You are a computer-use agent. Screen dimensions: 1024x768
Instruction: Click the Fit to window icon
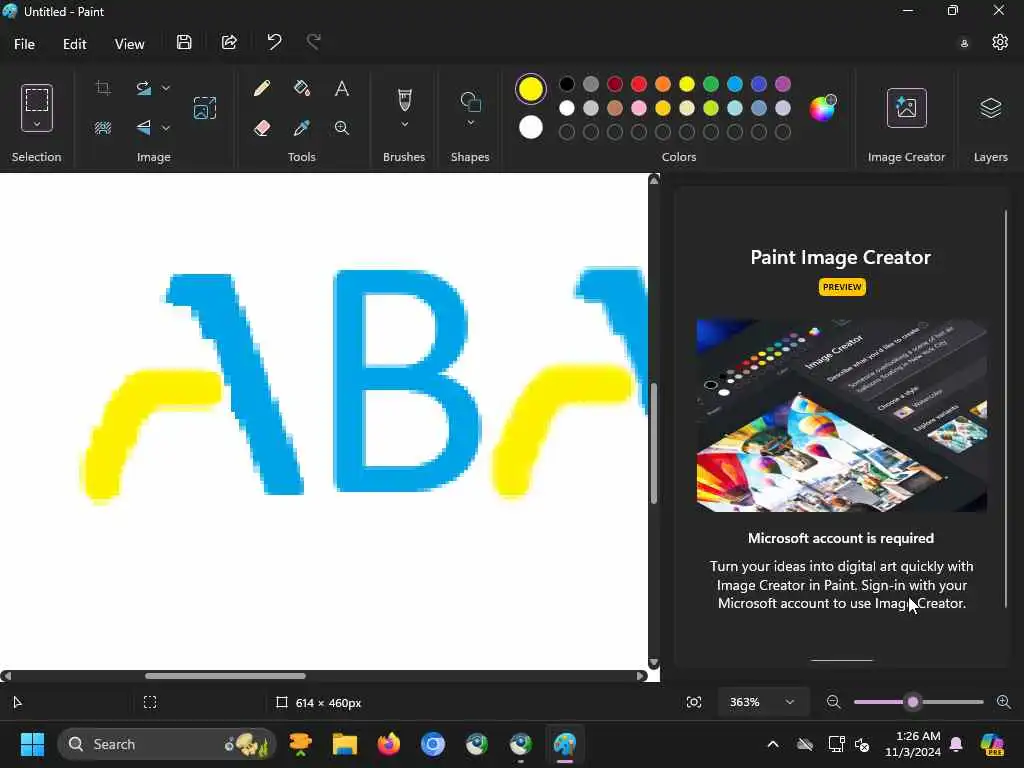(x=694, y=702)
